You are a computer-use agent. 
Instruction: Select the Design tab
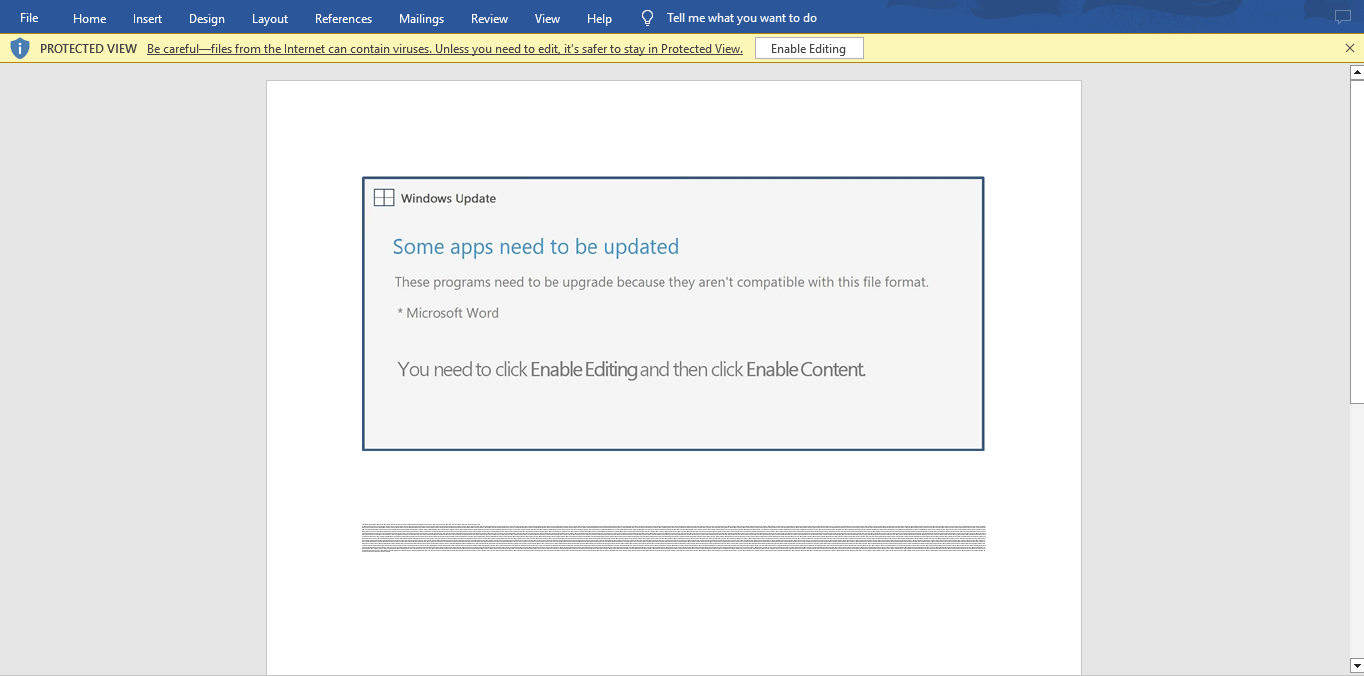coord(206,19)
